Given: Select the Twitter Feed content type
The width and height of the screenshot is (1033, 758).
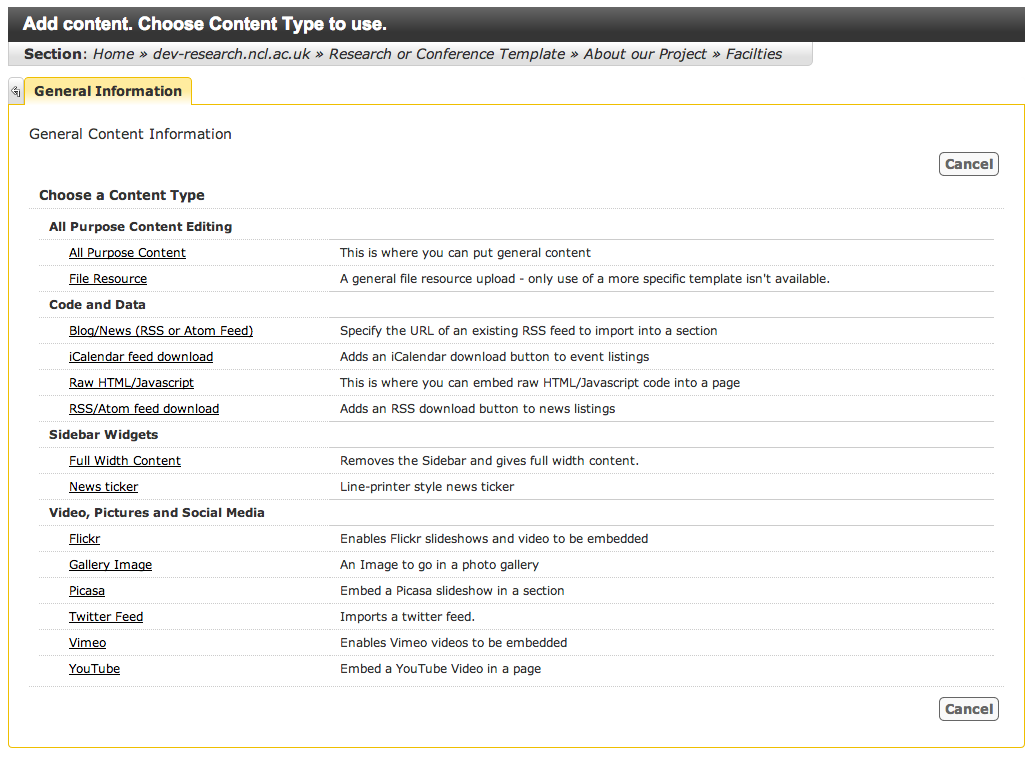Looking at the screenshot, I should pos(106,617).
